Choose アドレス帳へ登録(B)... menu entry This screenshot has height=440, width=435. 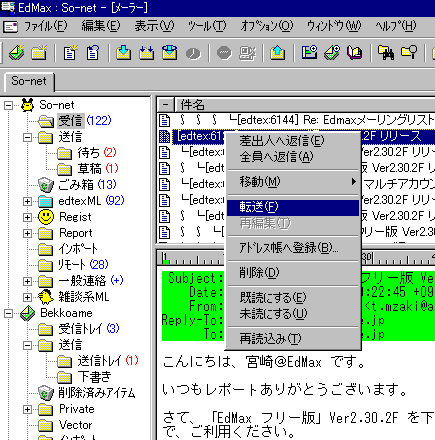[293, 248]
